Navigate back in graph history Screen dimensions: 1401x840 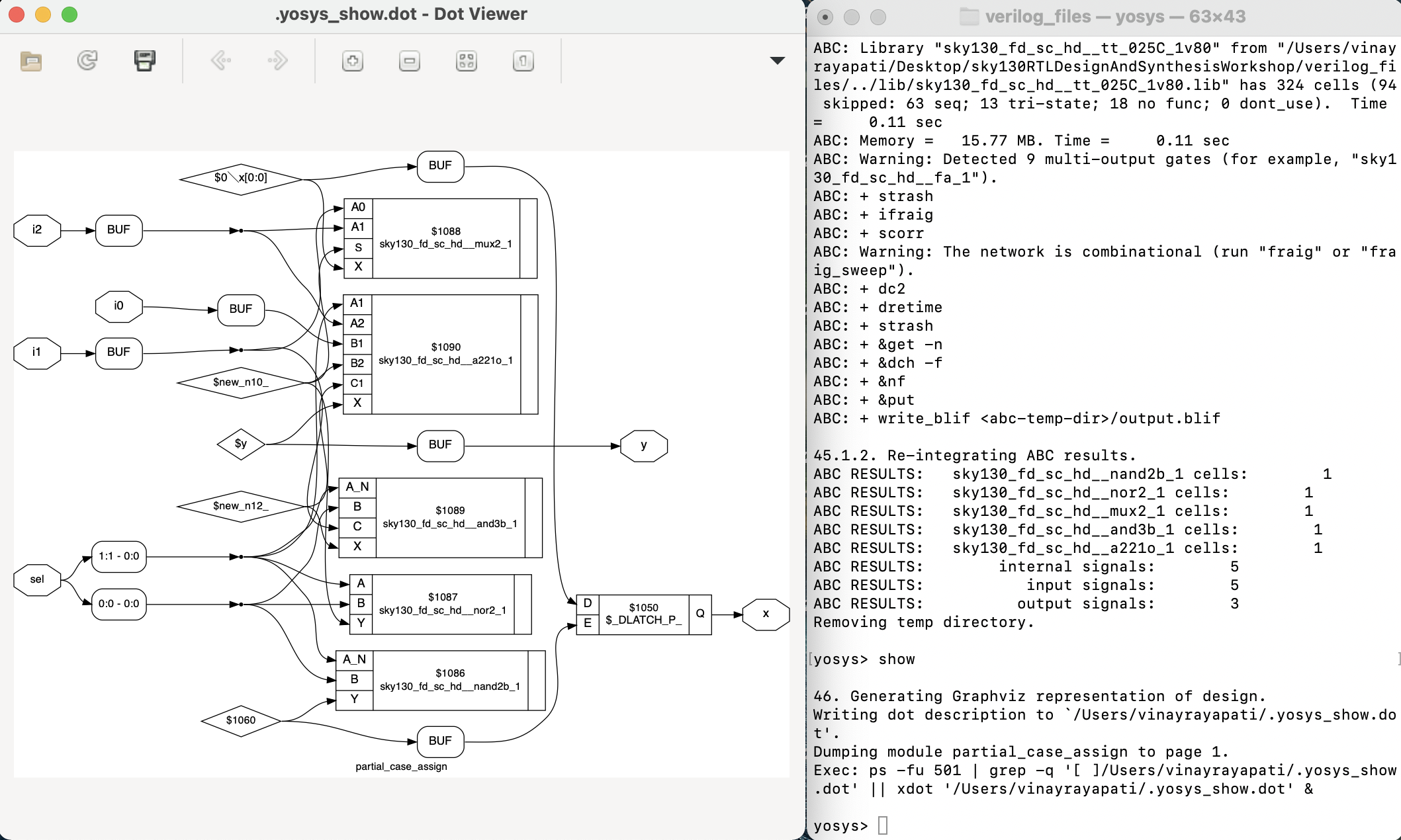(221, 61)
